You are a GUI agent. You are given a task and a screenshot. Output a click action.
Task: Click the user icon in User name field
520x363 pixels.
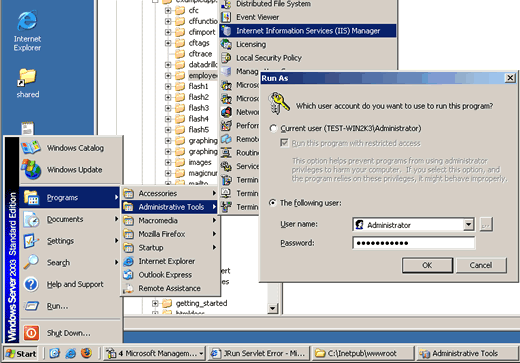pos(359,225)
